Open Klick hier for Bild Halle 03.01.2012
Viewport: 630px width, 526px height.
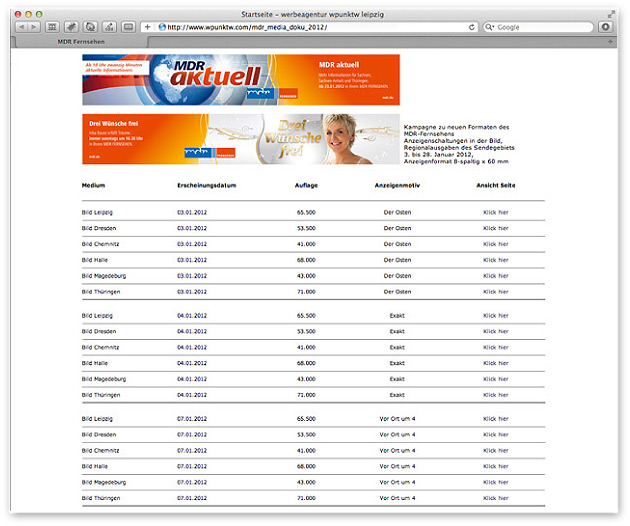pos(495,260)
